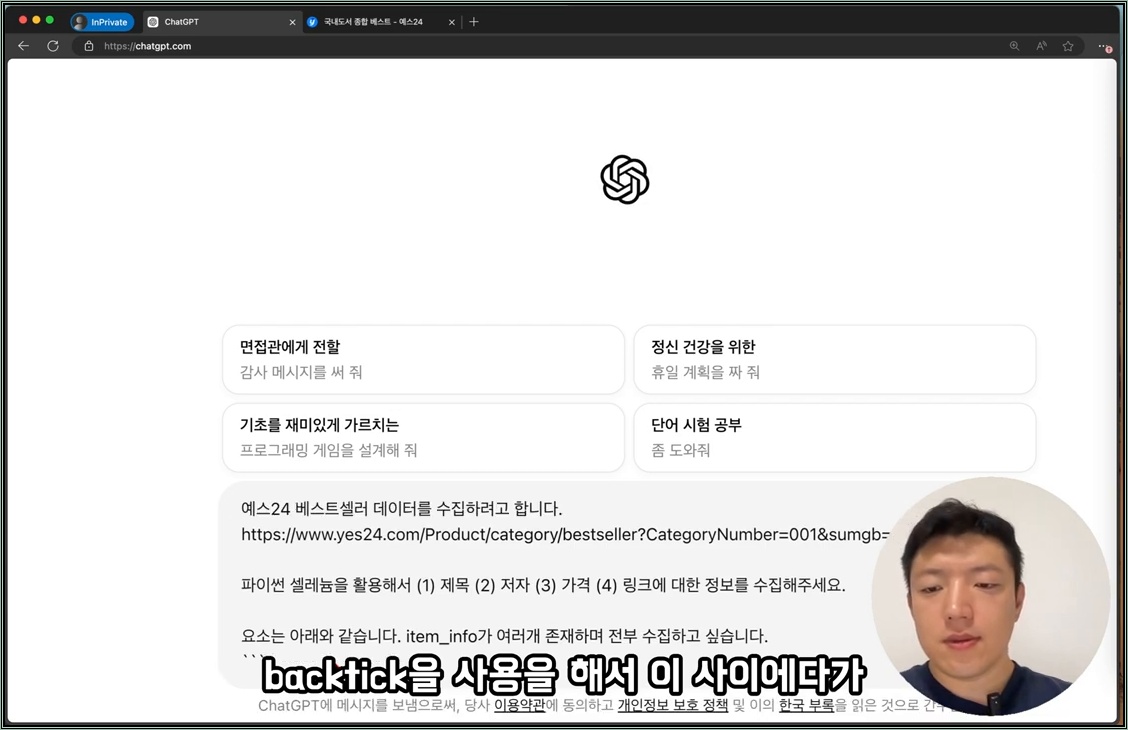Screen dimensions: 1128x730
Task: Click the address bar URL chatgpt.com
Action: (x=147, y=46)
